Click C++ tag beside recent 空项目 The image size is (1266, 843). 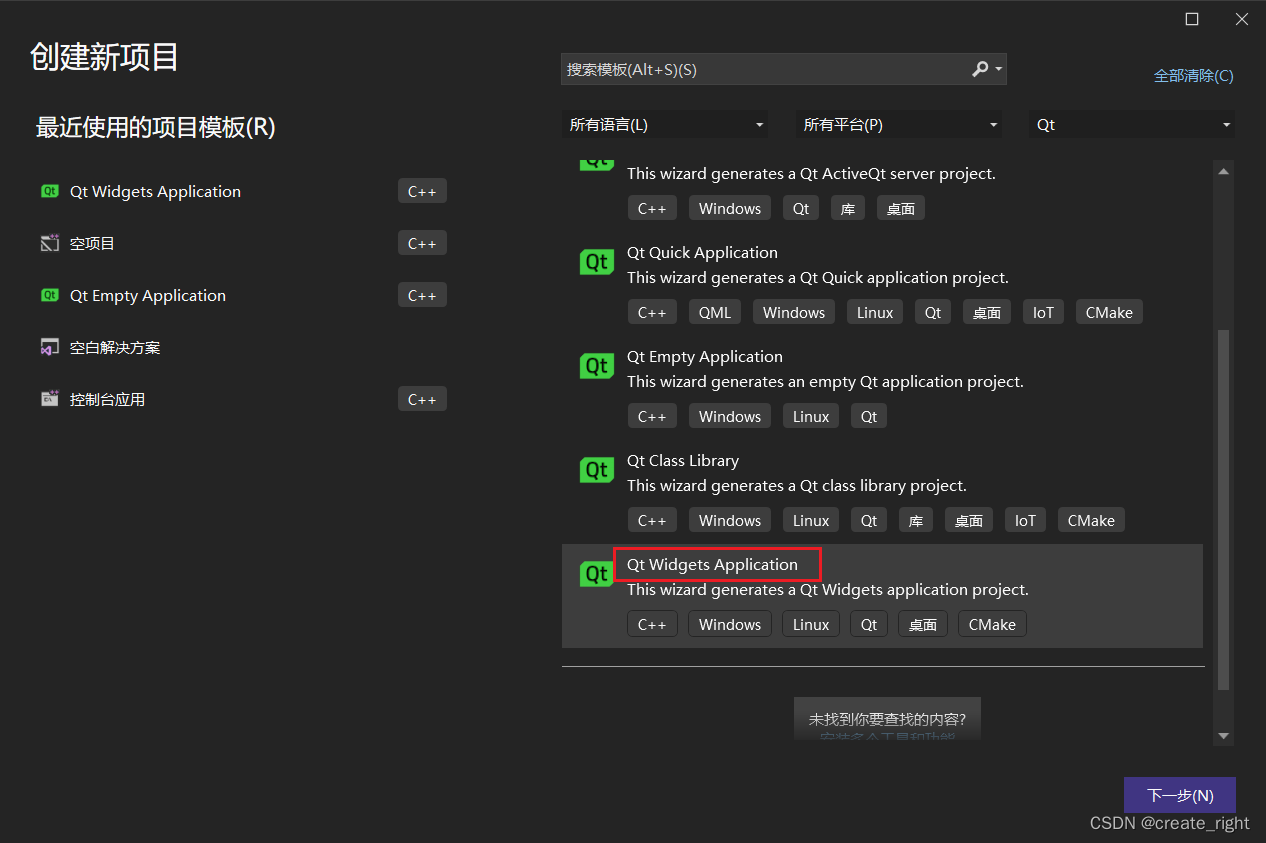coord(422,243)
